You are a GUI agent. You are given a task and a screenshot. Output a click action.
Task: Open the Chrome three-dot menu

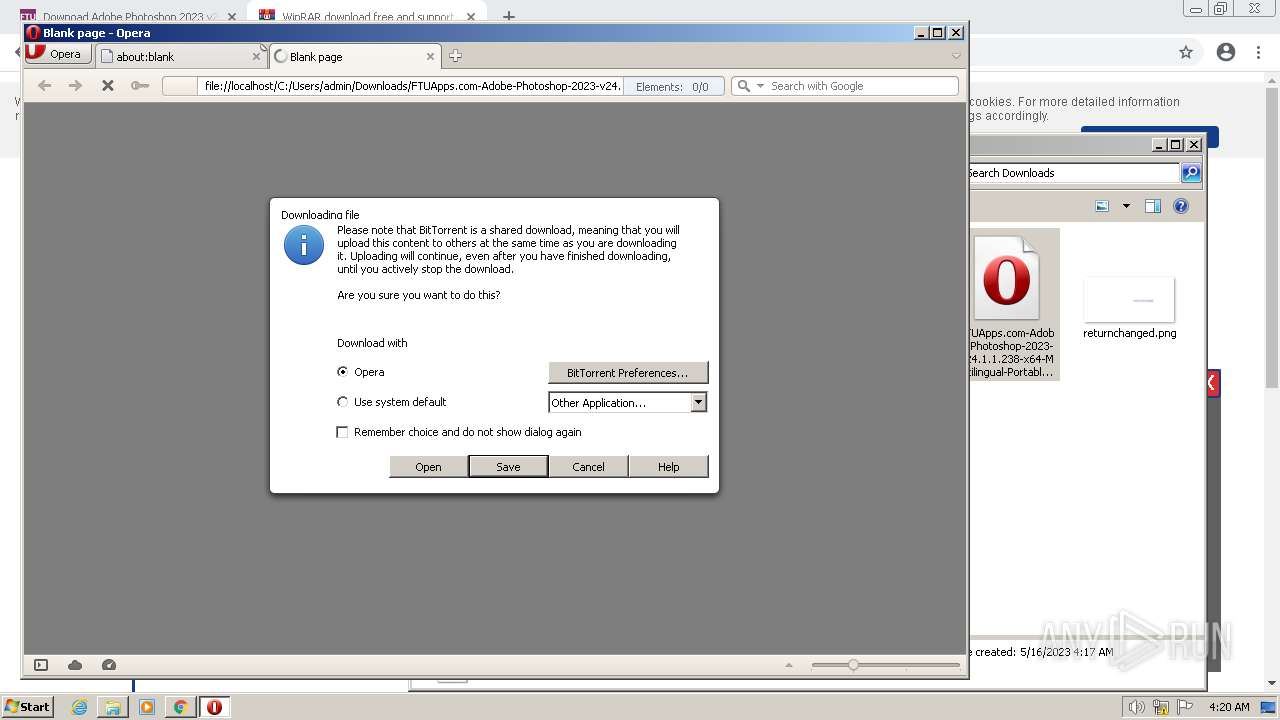(x=1257, y=52)
